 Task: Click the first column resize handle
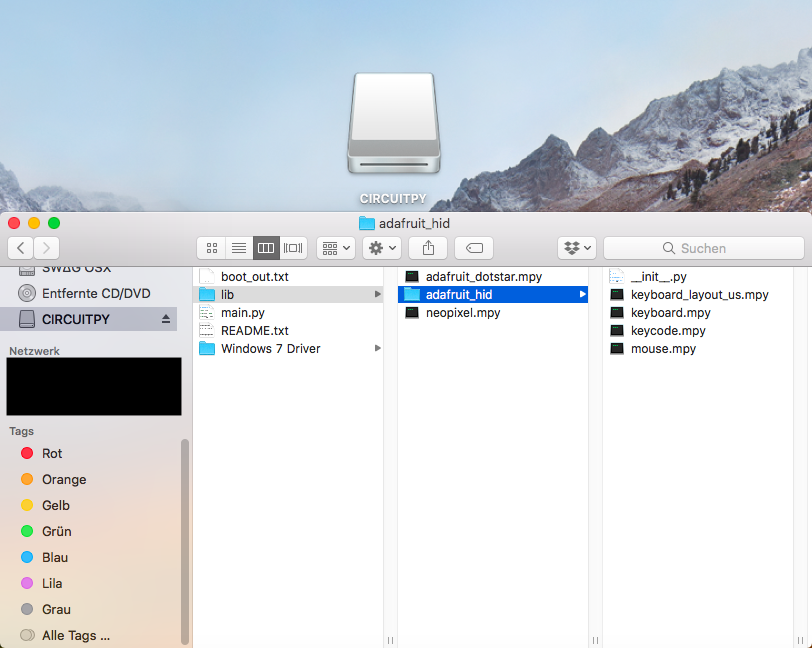tap(390, 641)
